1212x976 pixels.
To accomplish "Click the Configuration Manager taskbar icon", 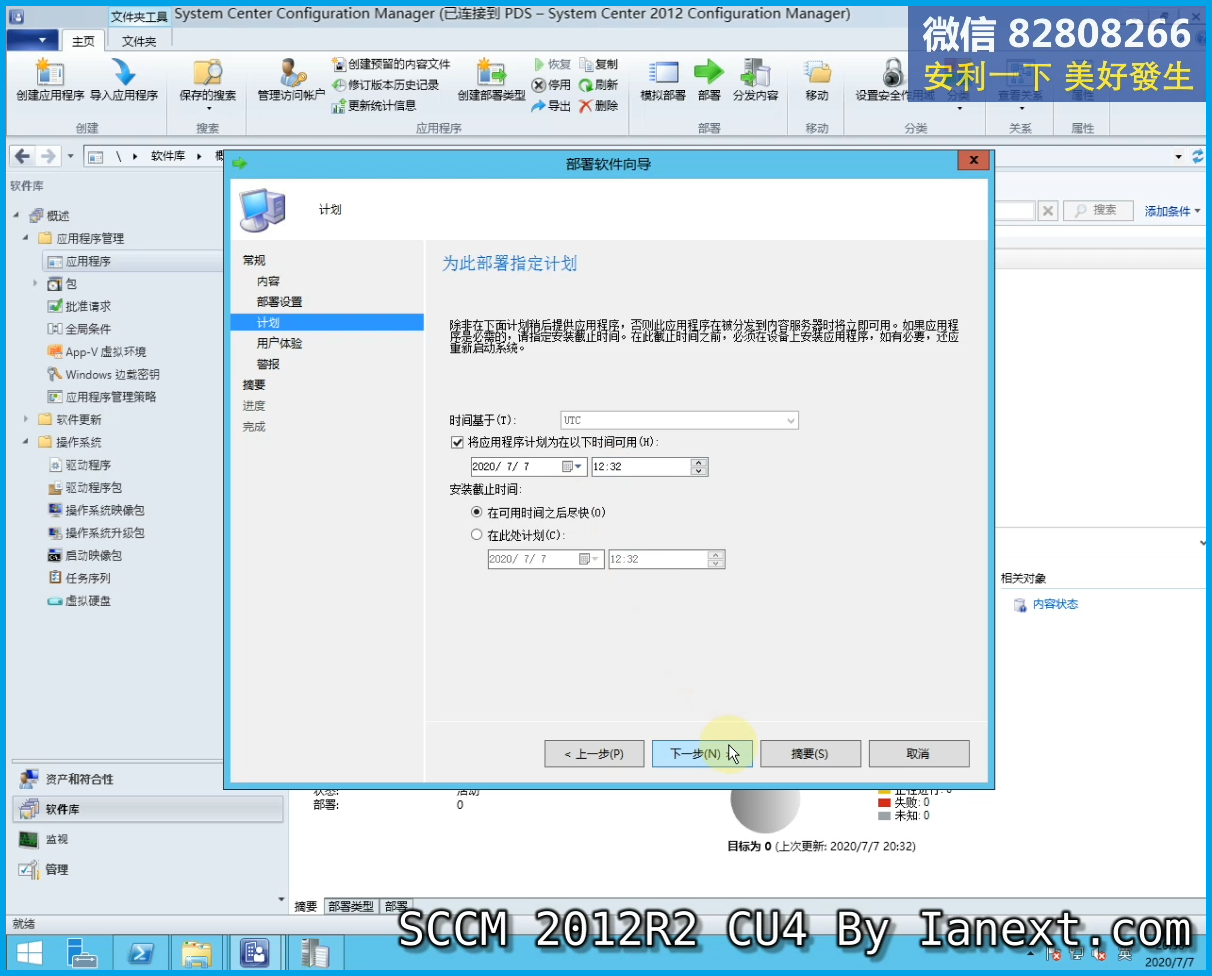I will click(254, 953).
